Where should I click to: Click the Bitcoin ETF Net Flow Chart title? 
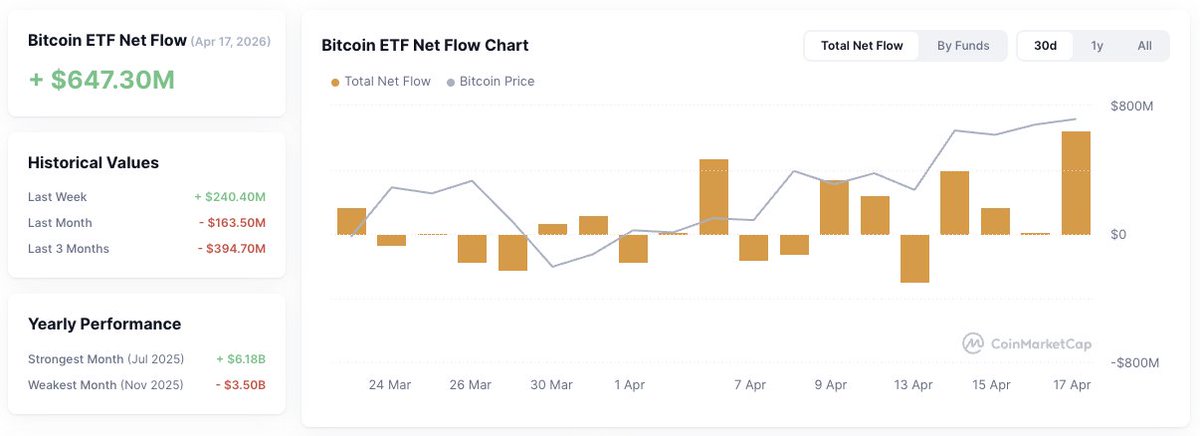(x=425, y=45)
